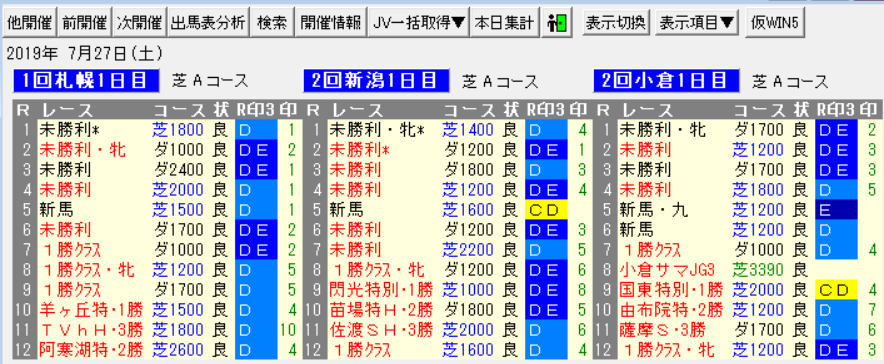
Task: Click the 検索 search button
Action: [272, 23]
